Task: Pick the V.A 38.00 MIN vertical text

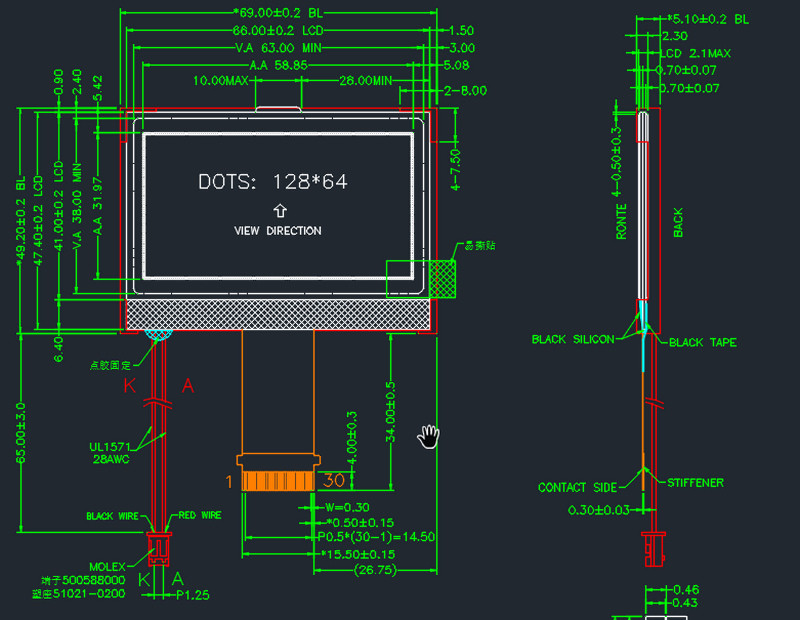Action: pos(77,207)
